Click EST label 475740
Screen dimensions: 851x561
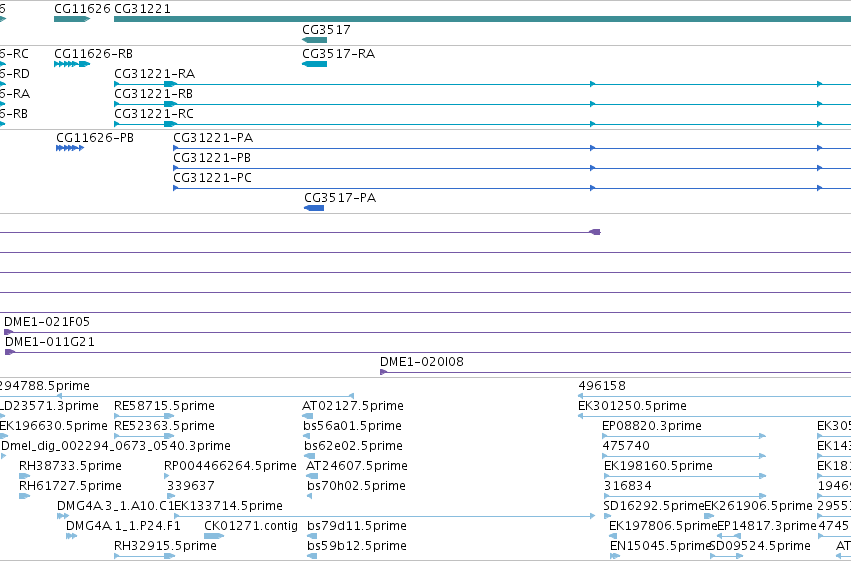[626, 446]
